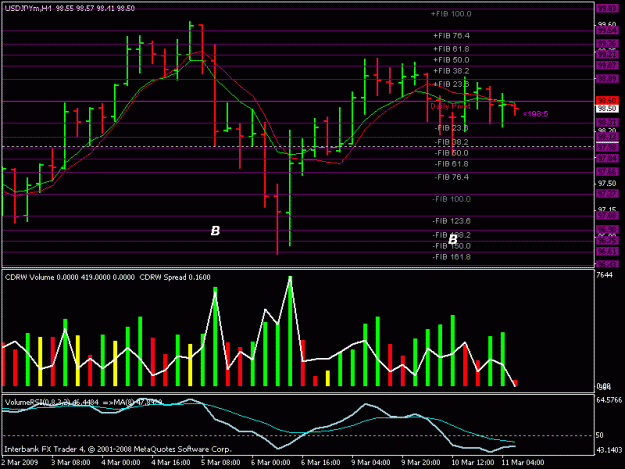Click the 9 Mar 04:00 time label
This screenshot has height=469, width=625.
coord(371,463)
